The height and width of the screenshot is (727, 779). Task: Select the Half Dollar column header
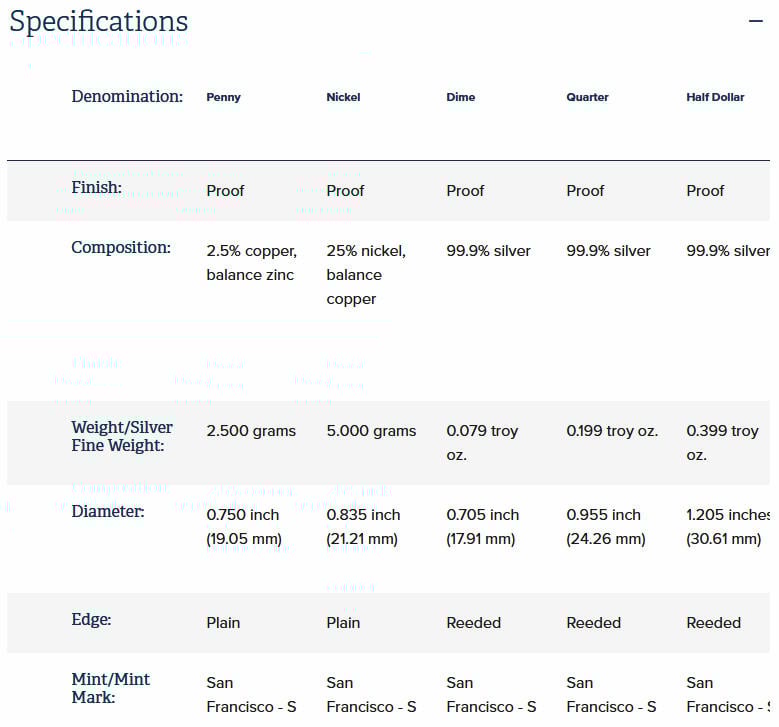pyautogui.click(x=715, y=97)
